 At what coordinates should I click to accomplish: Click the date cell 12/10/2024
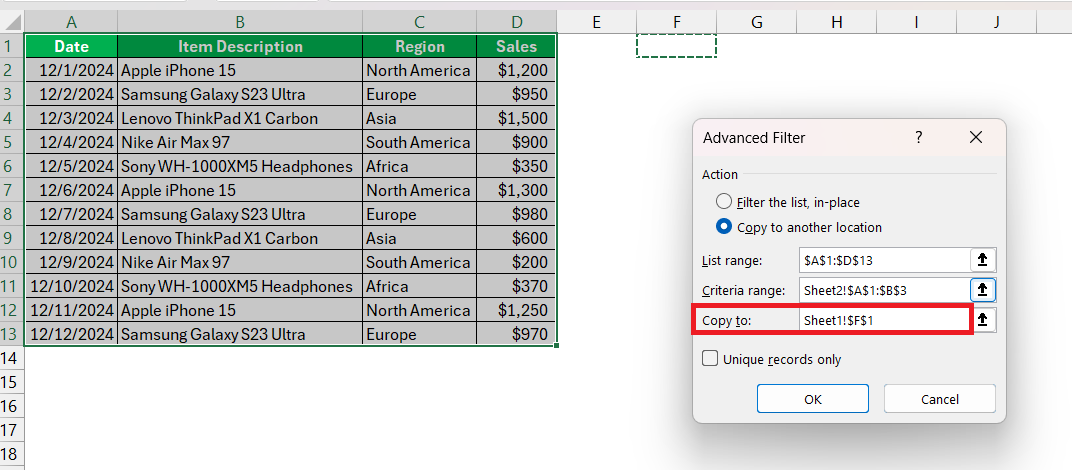click(71, 287)
